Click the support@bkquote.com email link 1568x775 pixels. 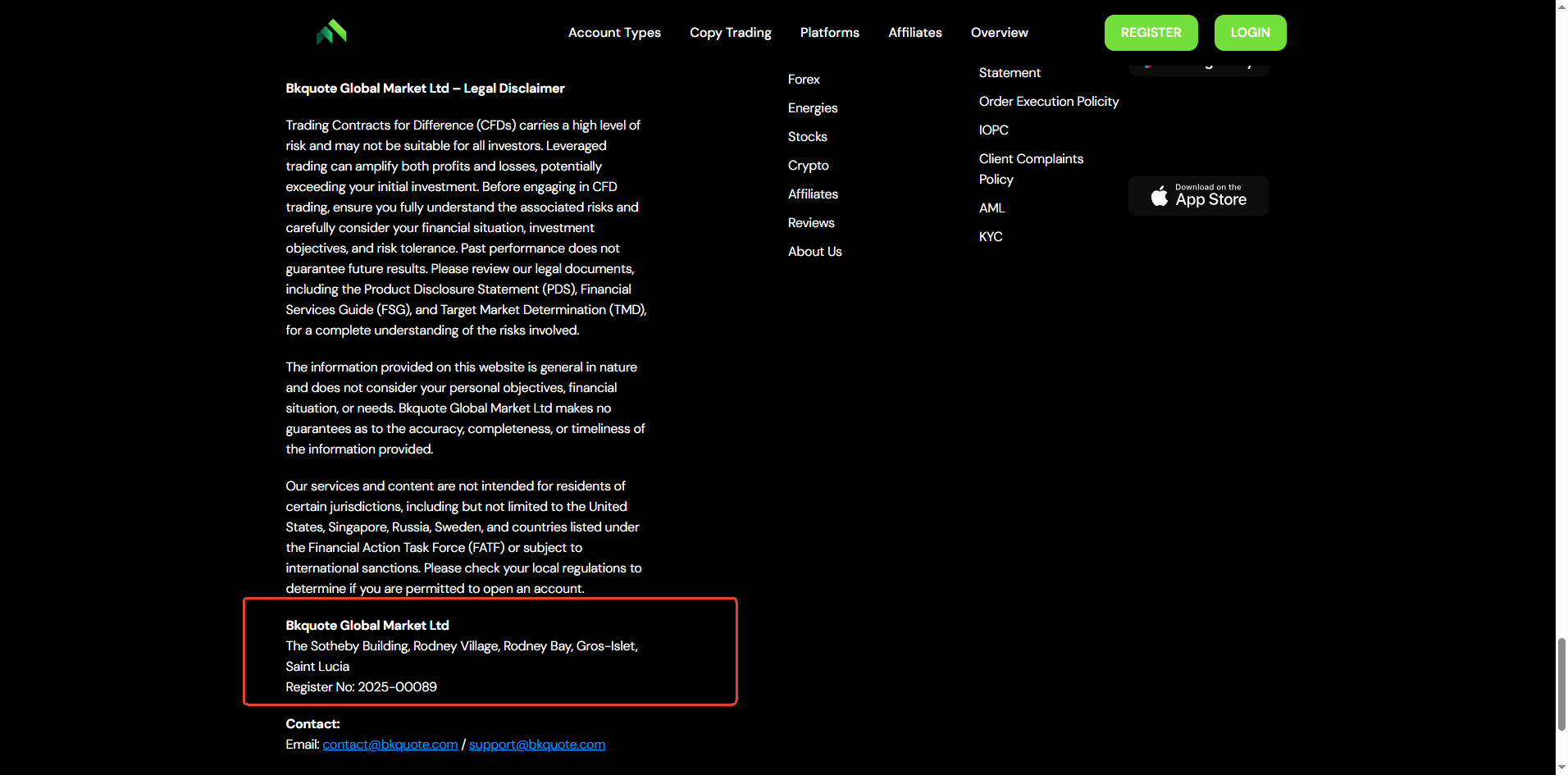pyautogui.click(x=537, y=745)
